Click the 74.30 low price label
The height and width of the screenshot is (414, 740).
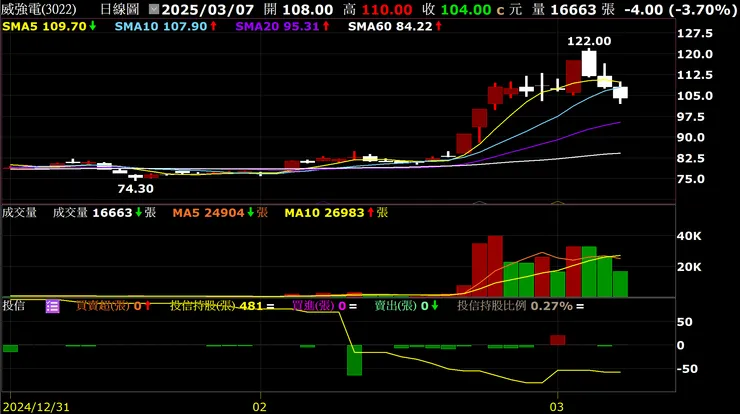coord(135,189)
